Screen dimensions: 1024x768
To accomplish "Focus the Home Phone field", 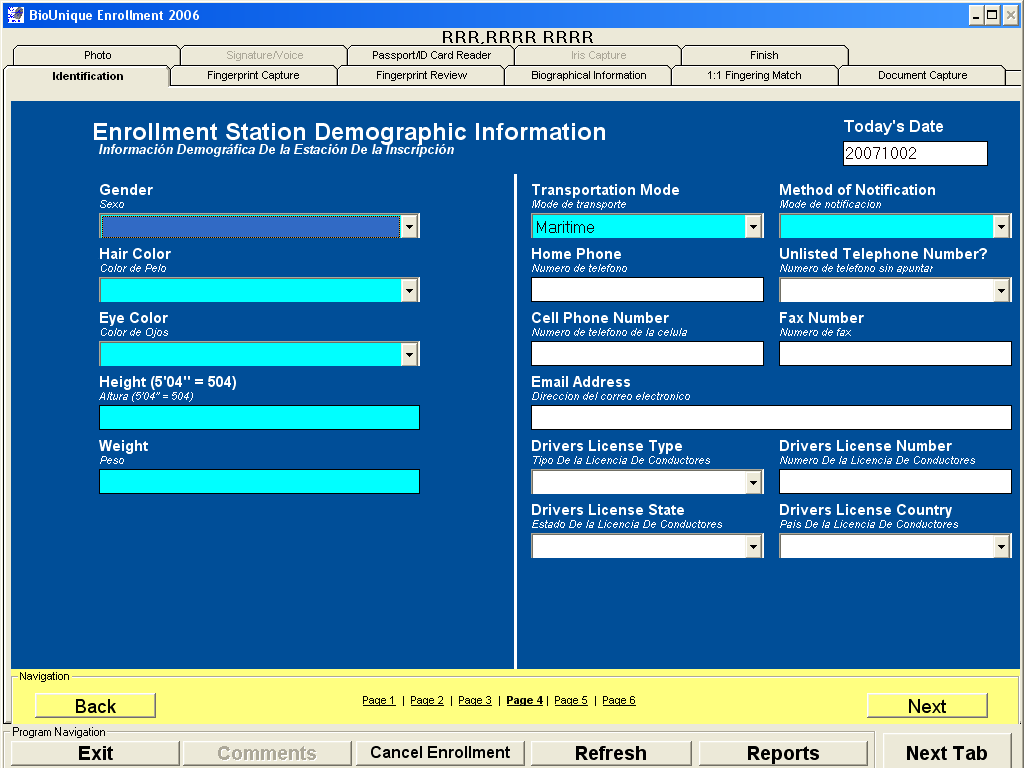I will click(647, 290).
